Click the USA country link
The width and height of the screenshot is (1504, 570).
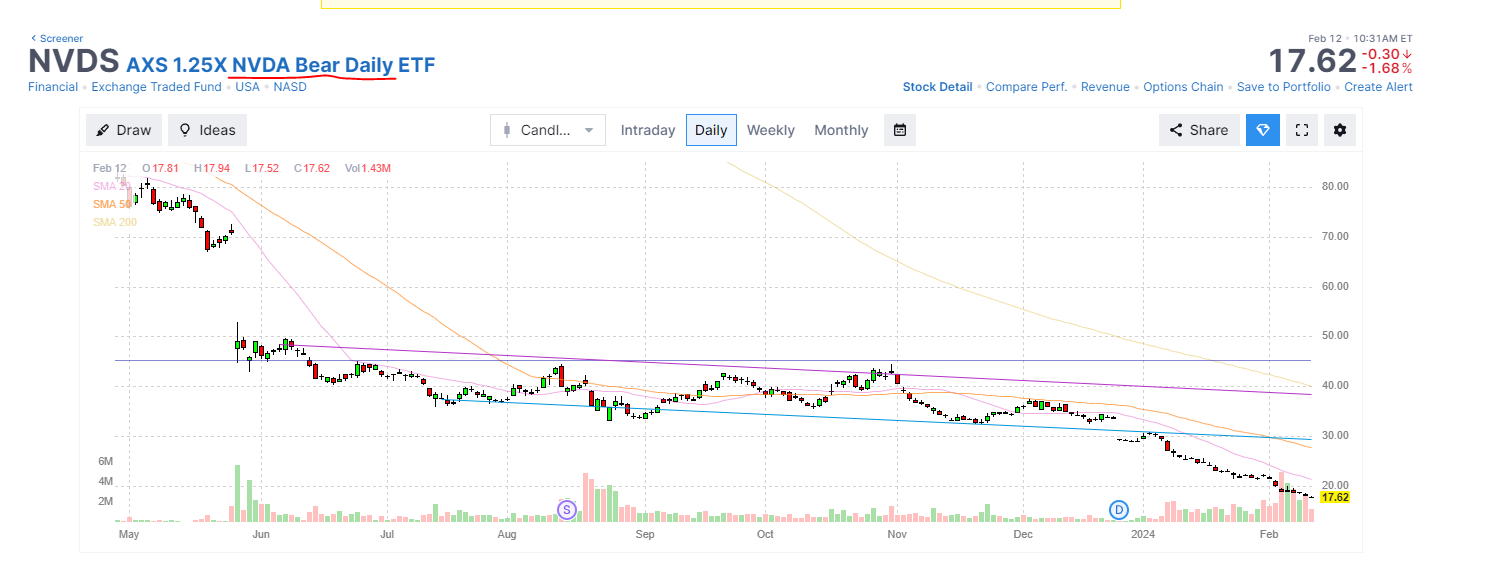click(247, 87)
